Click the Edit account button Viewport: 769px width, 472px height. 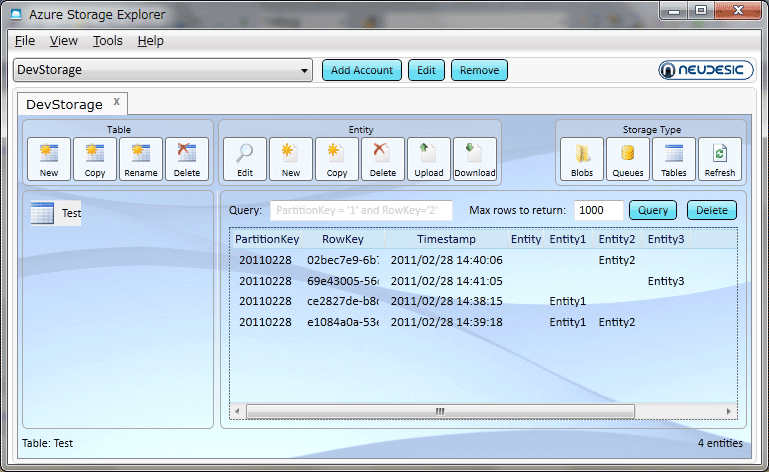pos(426,70)
